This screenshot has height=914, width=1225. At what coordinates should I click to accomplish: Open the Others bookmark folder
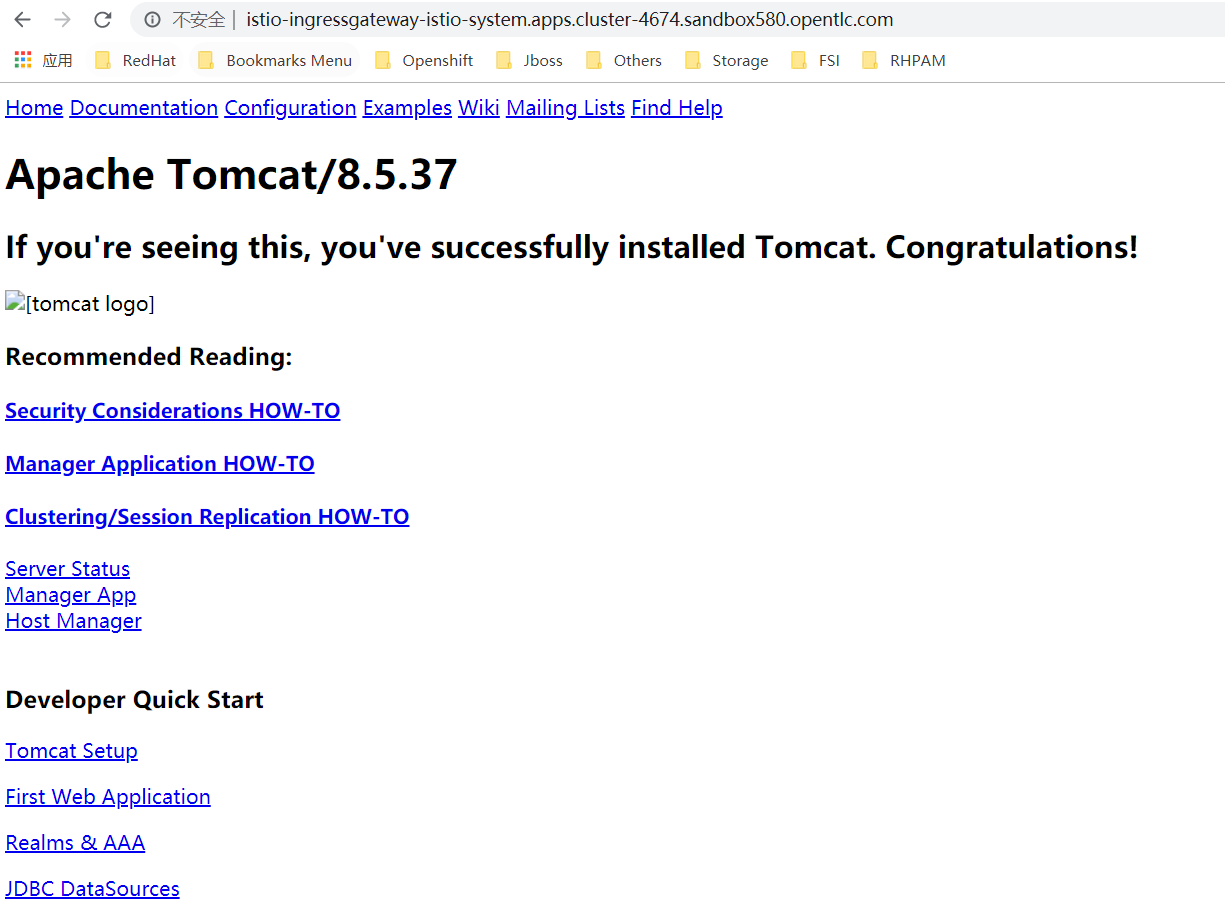click(x=624, y=60)
